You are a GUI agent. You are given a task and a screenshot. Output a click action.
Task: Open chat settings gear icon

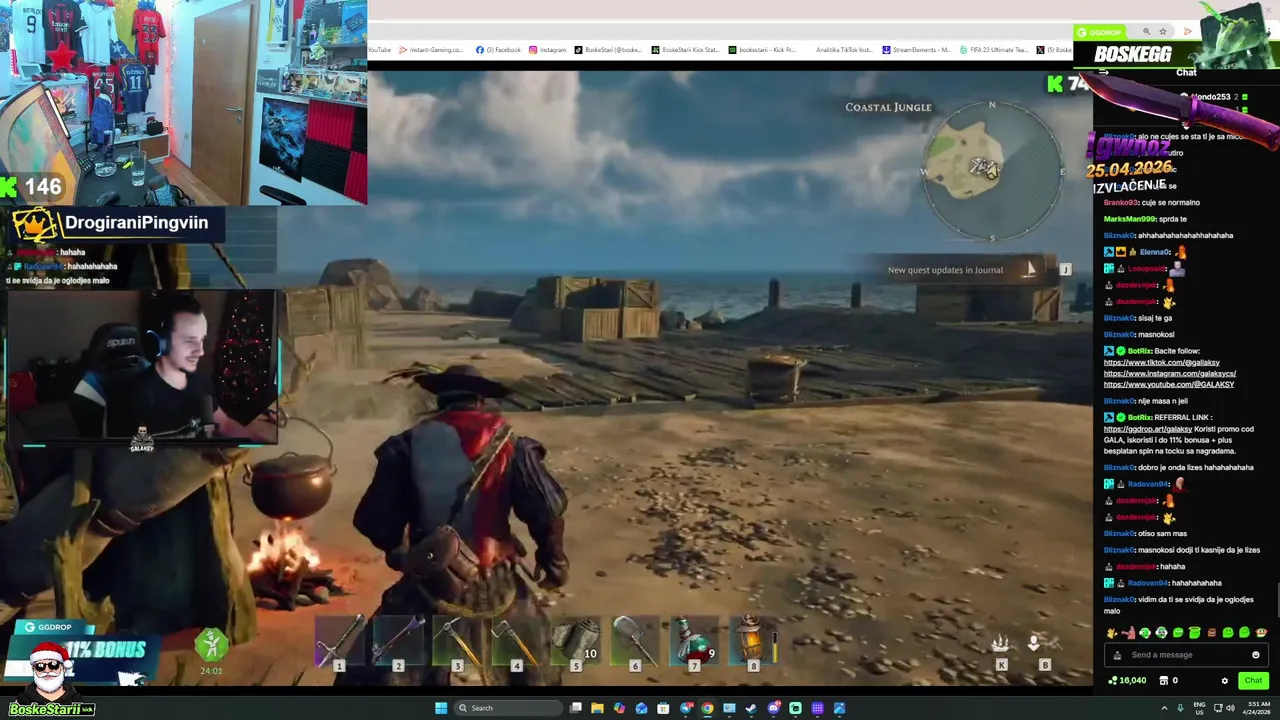(x=1224, y=681)
